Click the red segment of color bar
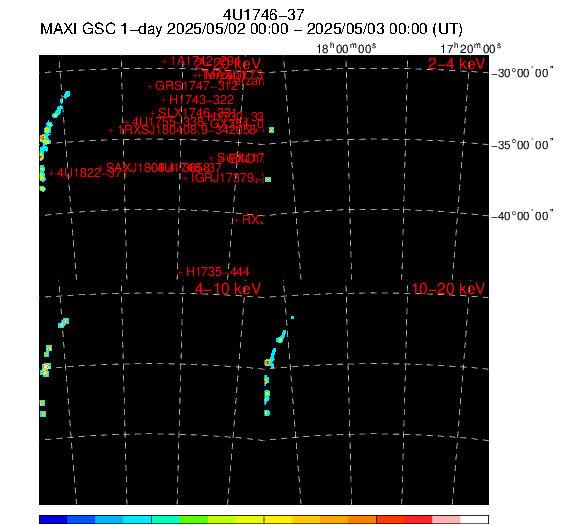Viewport: 567px width, 525px height. (x=418, y=520)
